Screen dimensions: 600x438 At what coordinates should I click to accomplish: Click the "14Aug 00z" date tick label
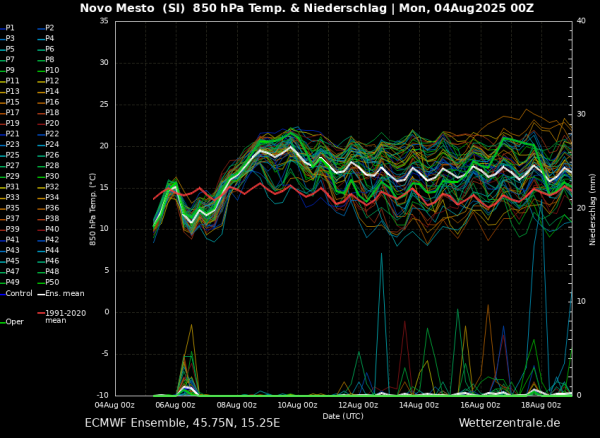[x=419, y=405]
